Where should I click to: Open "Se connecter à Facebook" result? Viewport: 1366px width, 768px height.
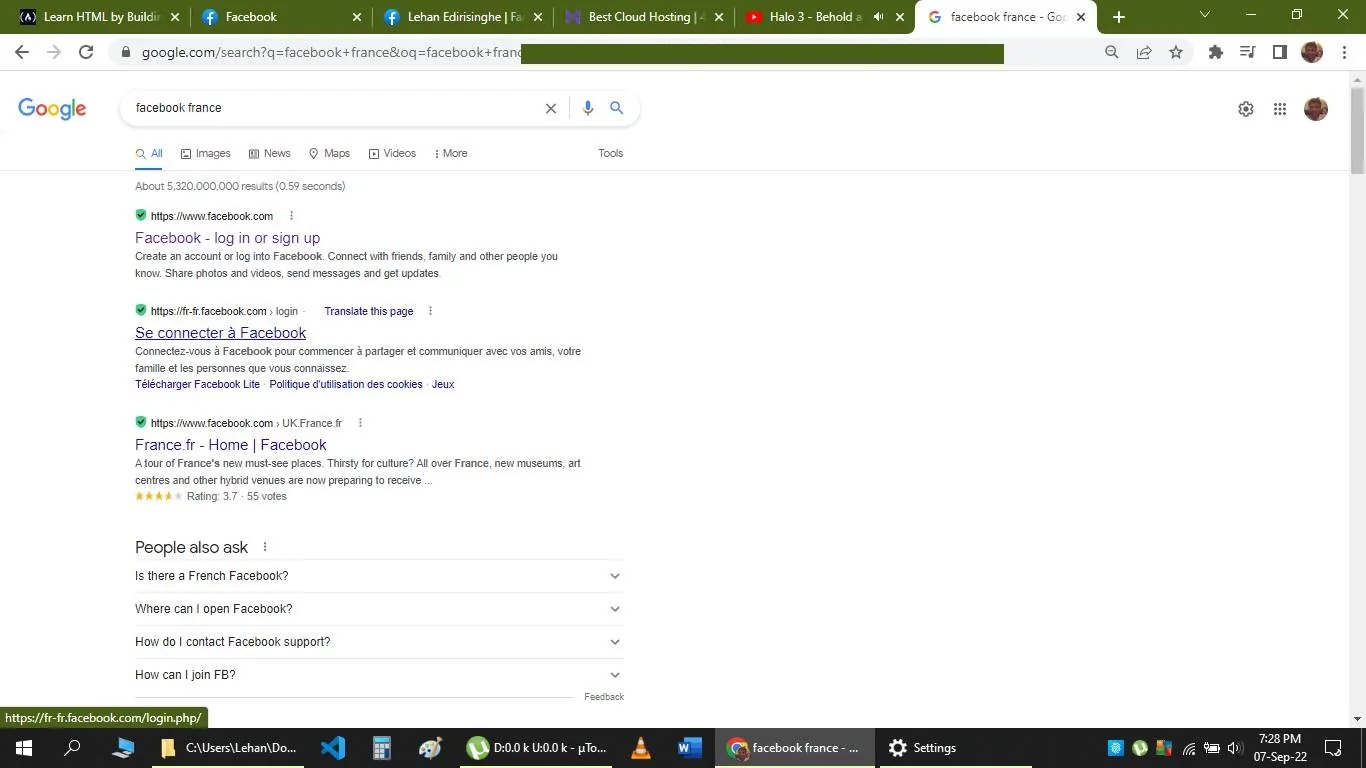tap(221, 333)
